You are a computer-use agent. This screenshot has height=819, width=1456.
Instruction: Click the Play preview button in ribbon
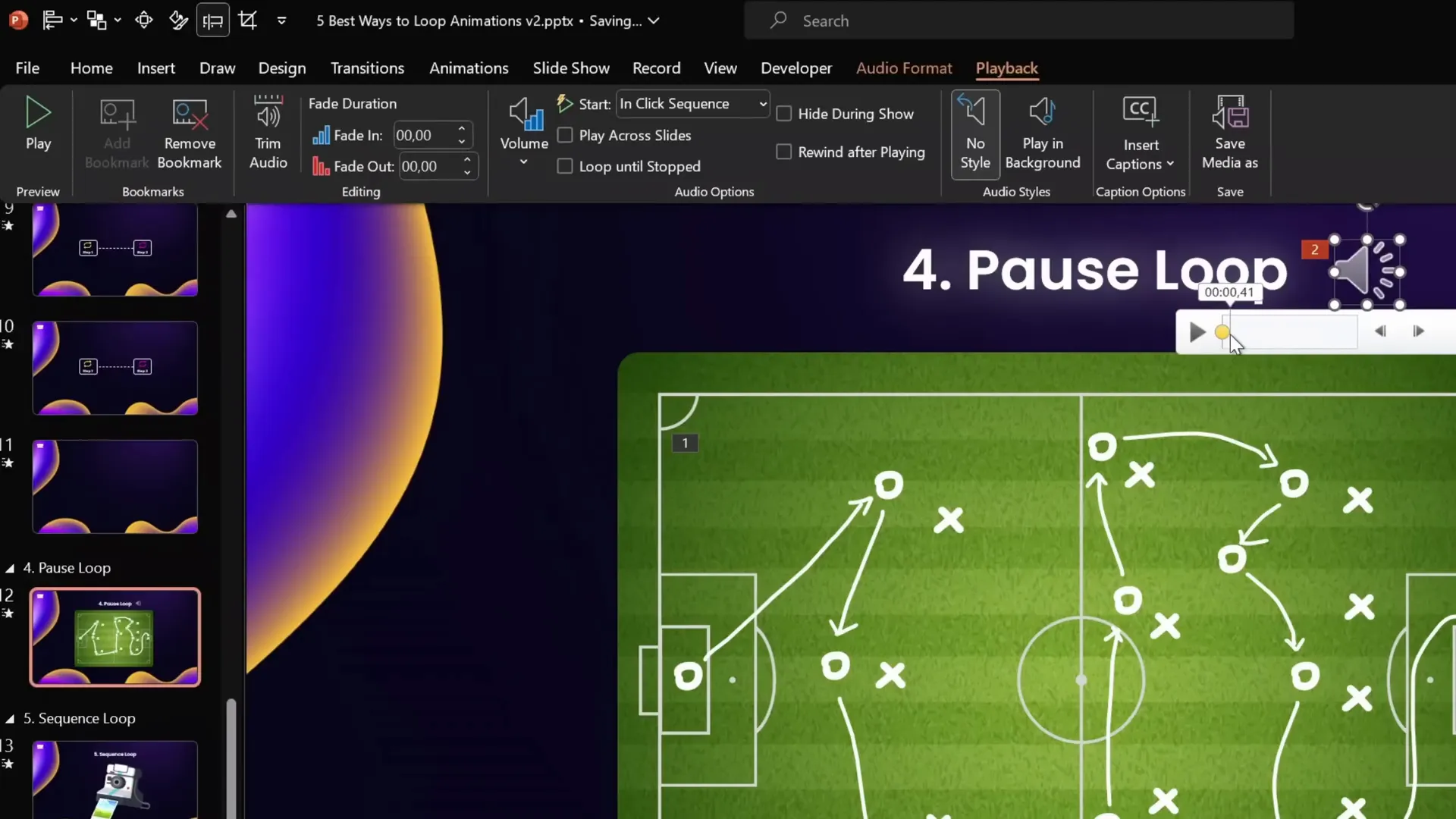pyautogui.click(x=38, y=124)
